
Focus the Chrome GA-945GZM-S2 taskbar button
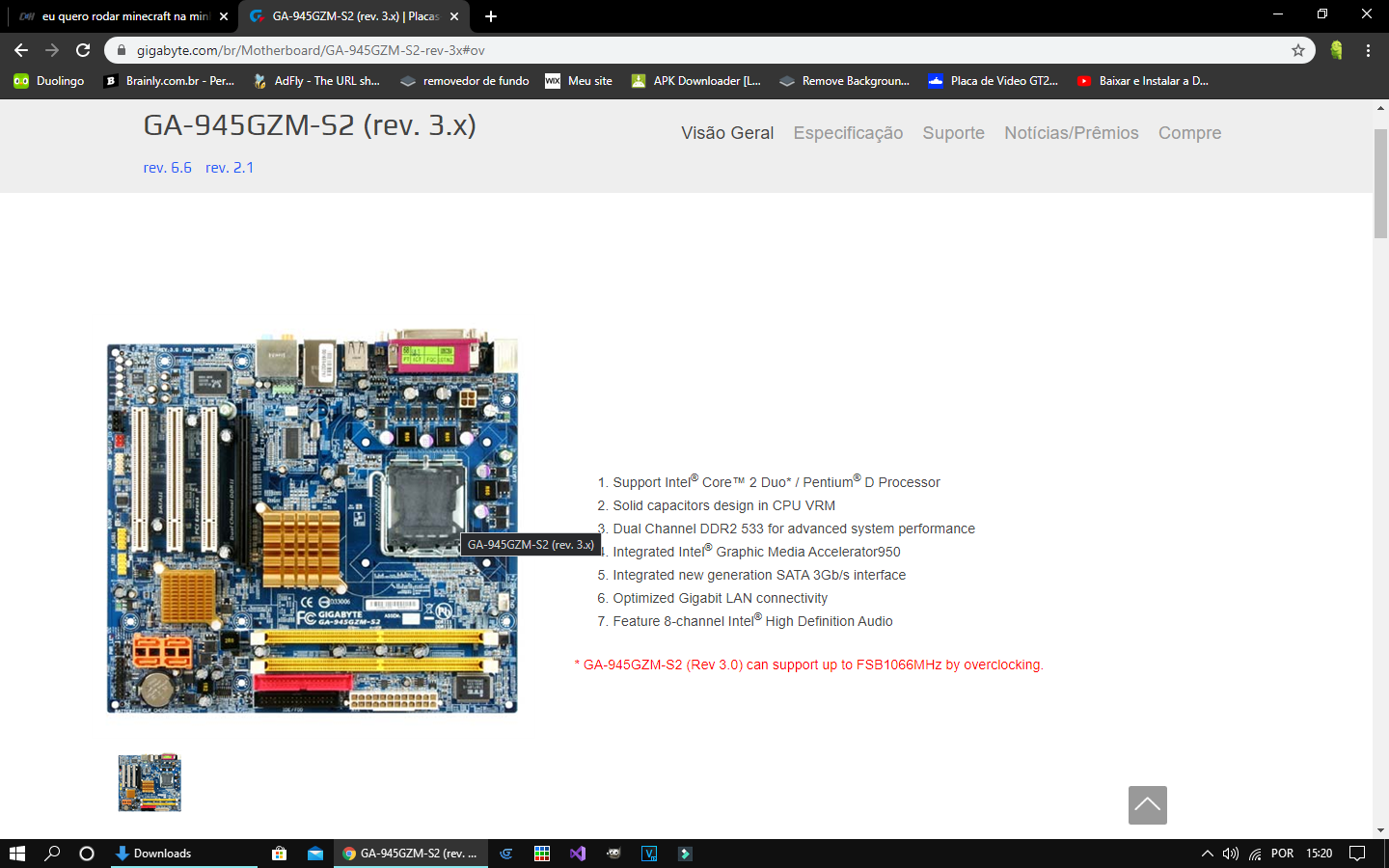[410, 854]
